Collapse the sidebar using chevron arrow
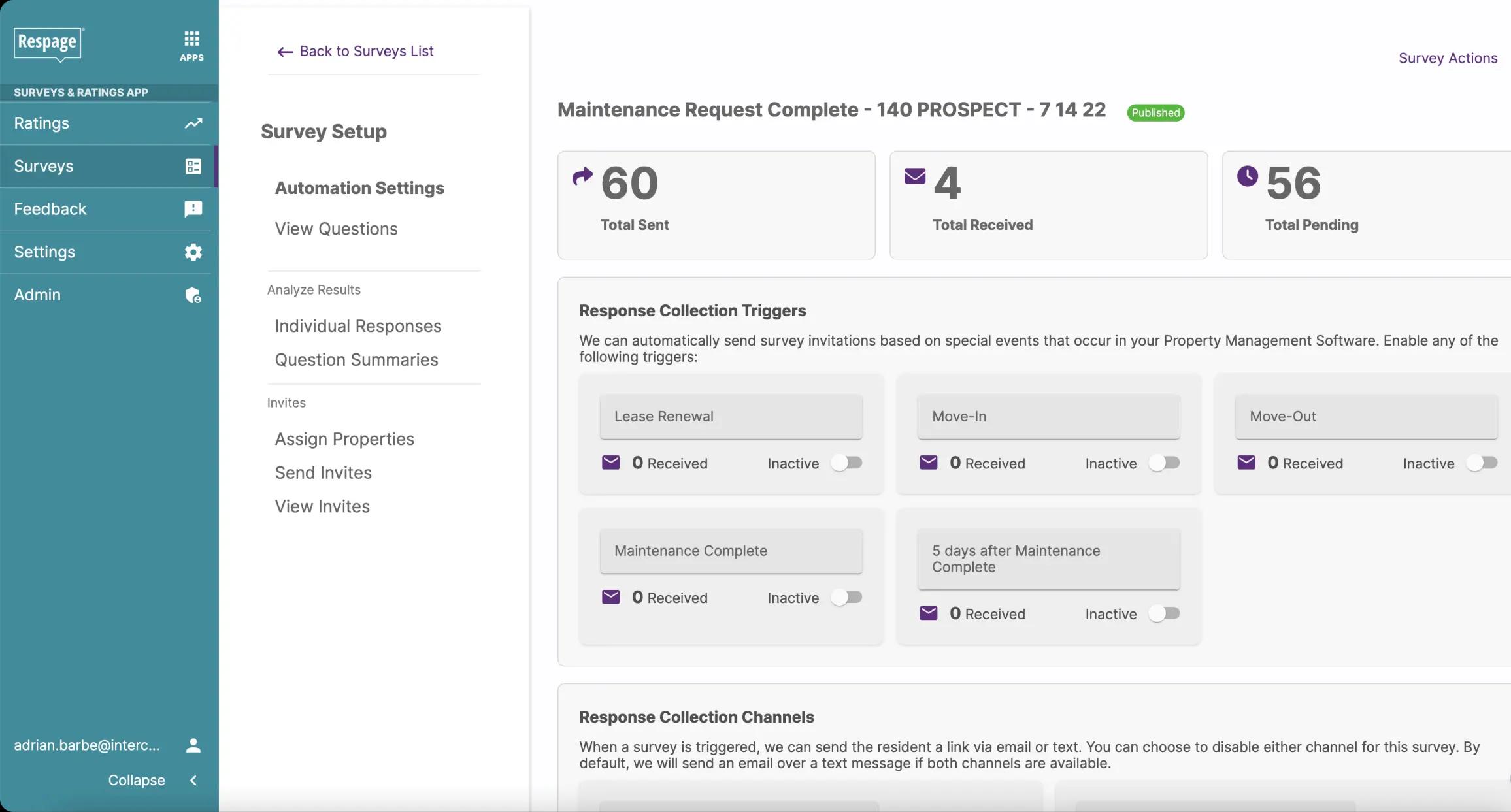 [x=193, y=780]
